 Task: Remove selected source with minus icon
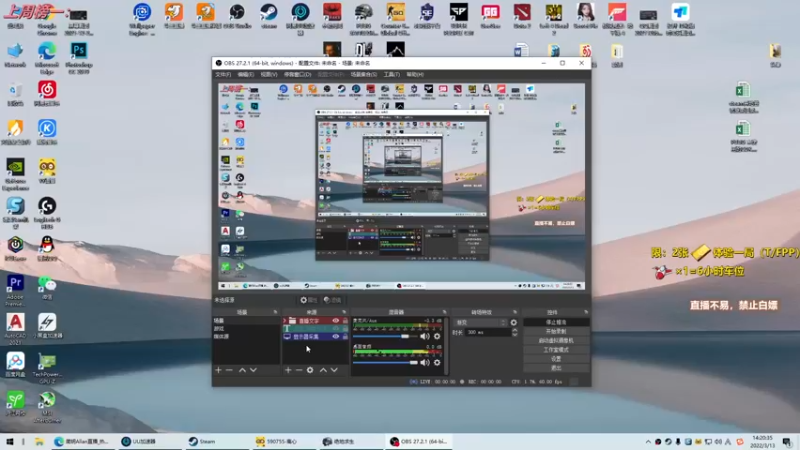point(299,370)
